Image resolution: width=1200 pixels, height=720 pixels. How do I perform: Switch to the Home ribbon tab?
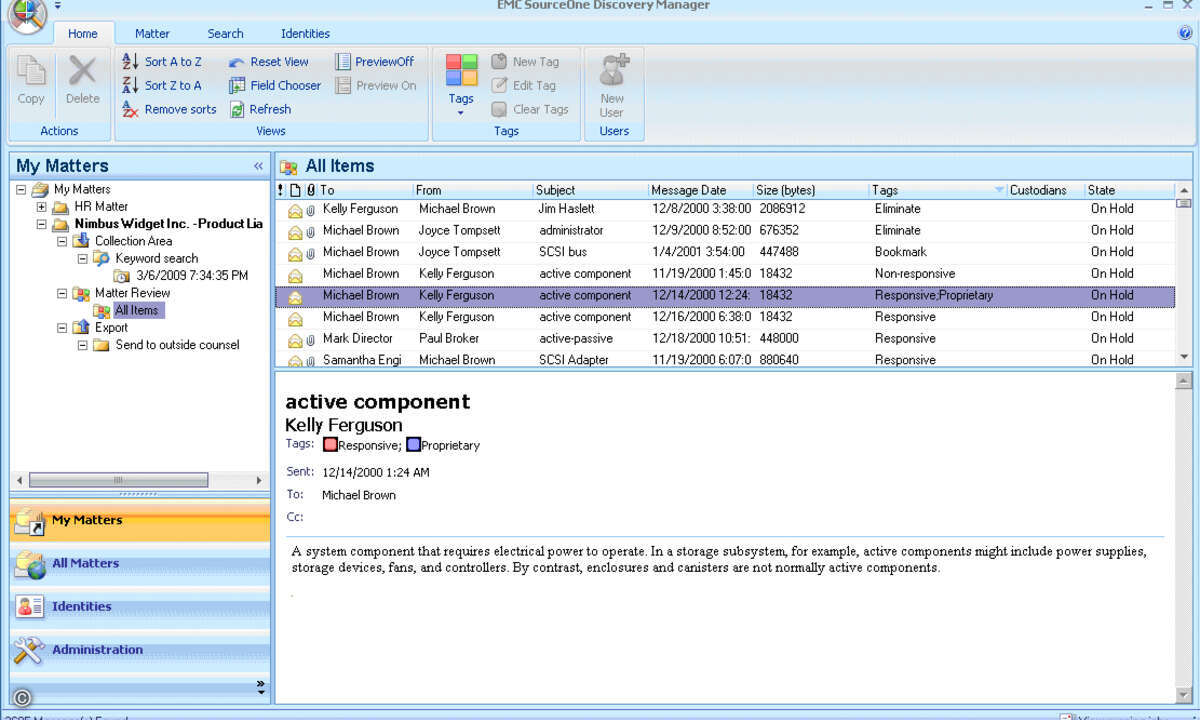(82, 33)
